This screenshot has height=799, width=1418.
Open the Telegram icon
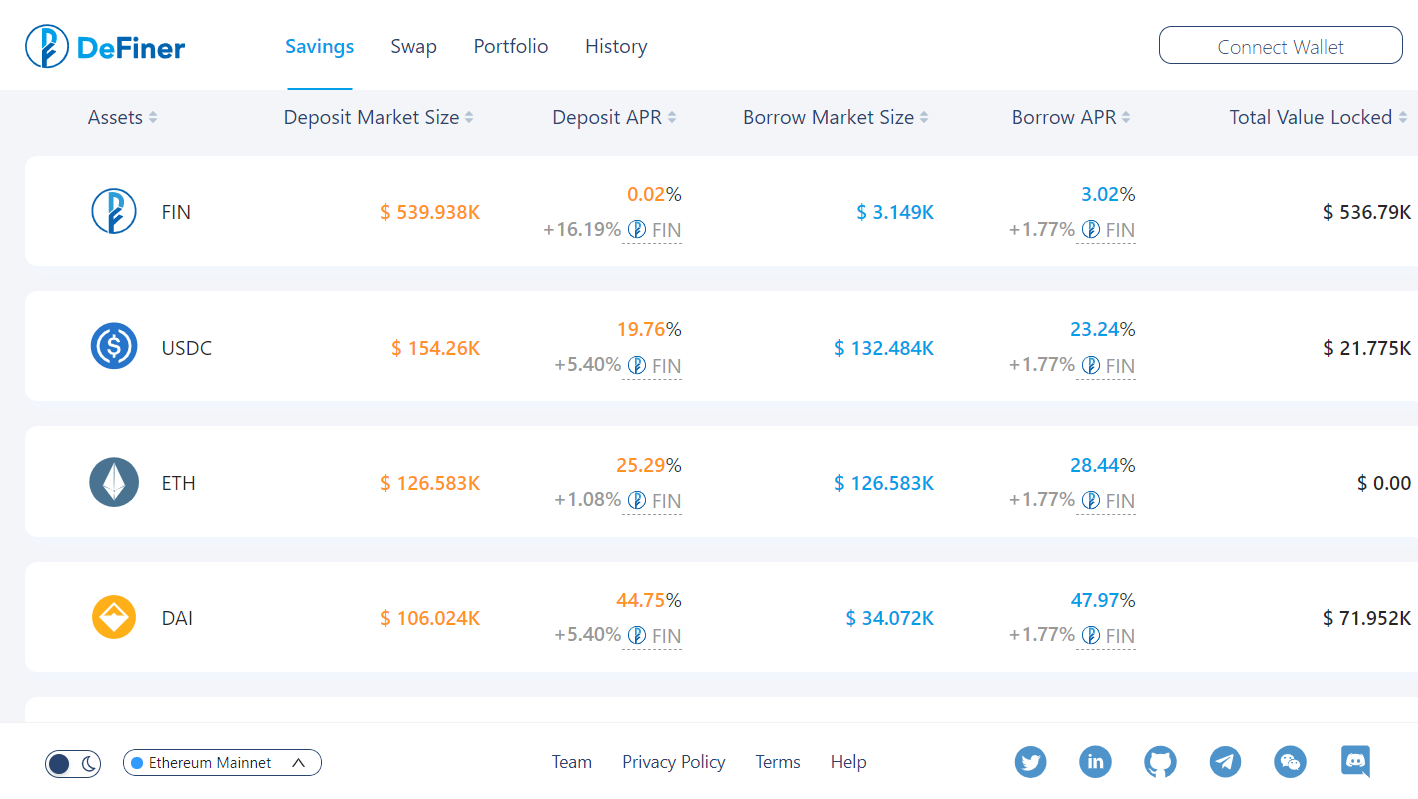coord(1226,762)
